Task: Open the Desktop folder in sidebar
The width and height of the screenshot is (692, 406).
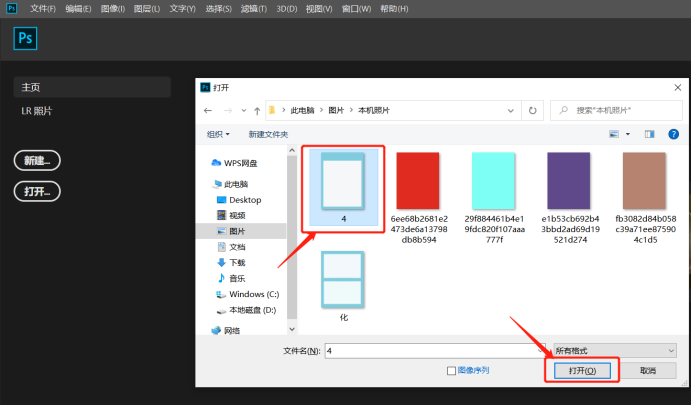Action: (239, 200)
